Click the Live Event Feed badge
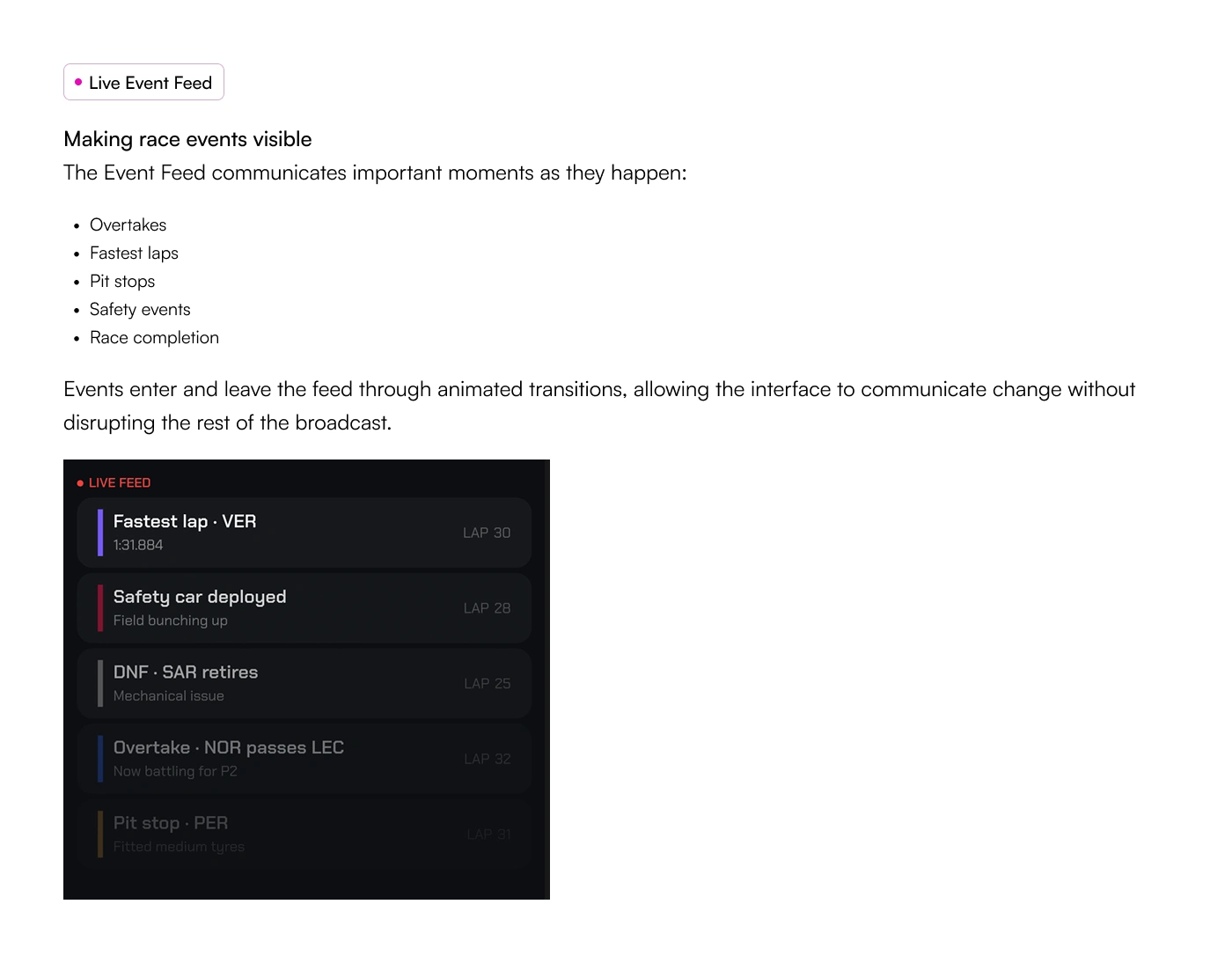This screenshot has height=963, width=1232. click(143, 82)
